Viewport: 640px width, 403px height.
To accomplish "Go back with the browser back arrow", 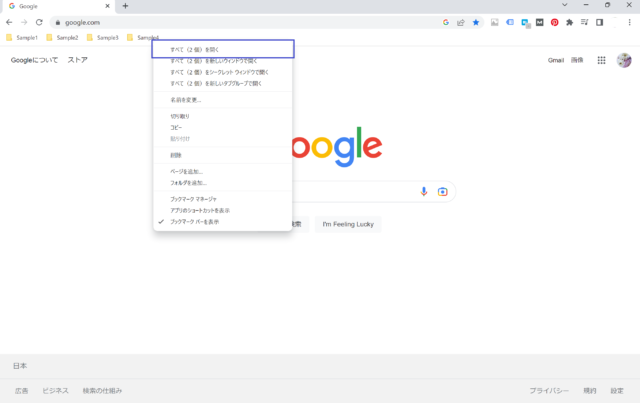I will click(9, 22).
